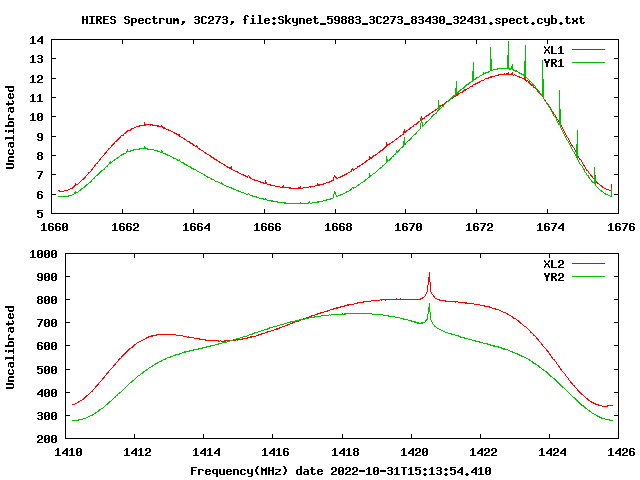Click the 300 y-axis tick label
This screenshot has height=480, width=640.
47,416
